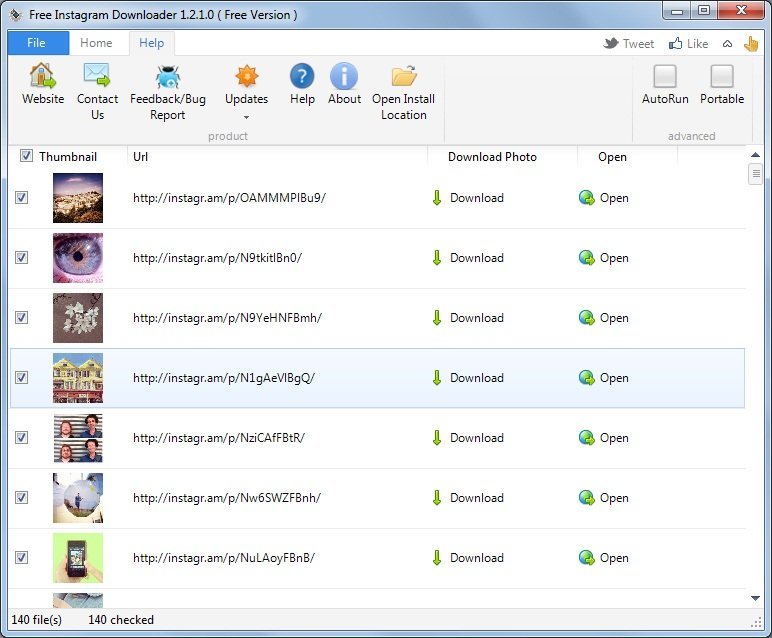Click the orange pointing hand icon
Viewport: 772px width, 638px height.
pos(751,44)
